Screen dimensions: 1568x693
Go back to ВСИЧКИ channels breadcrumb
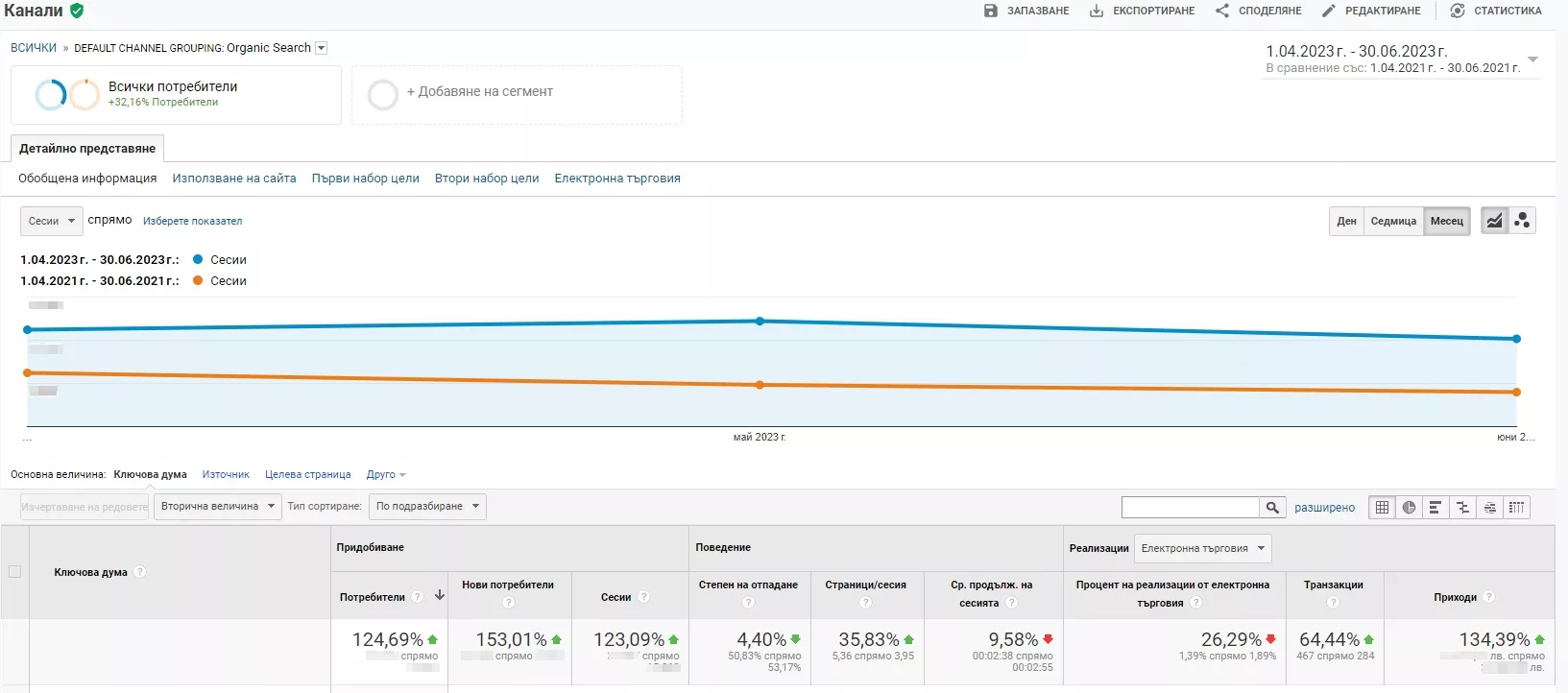tap(34, 48)
